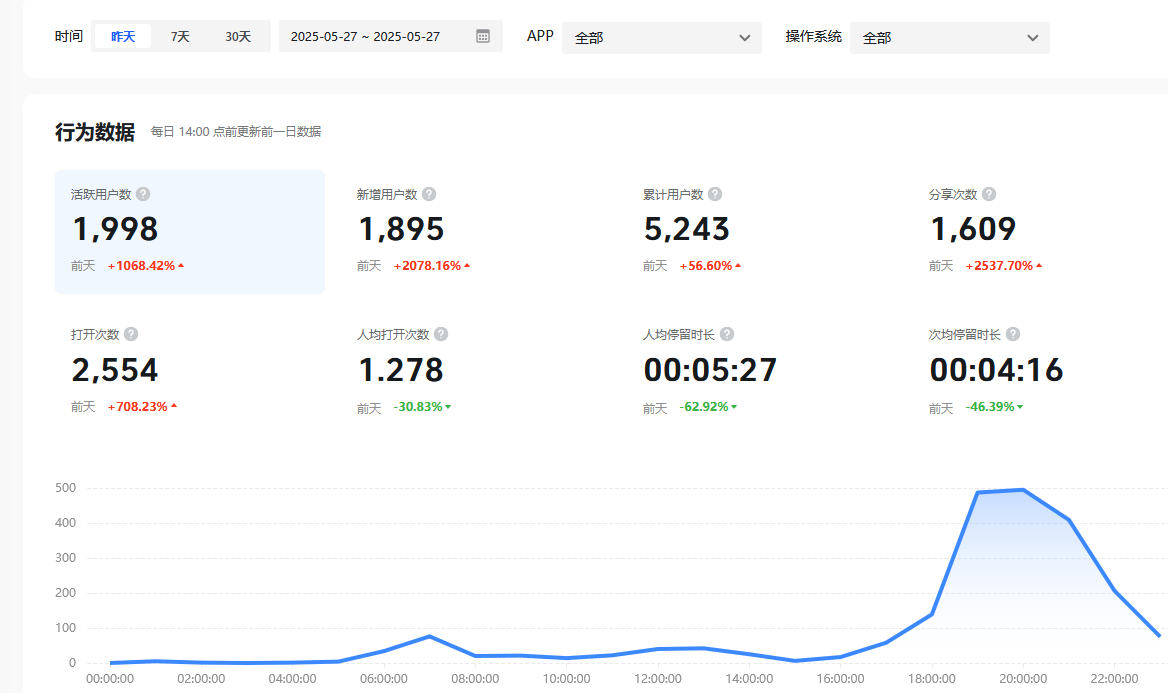Select the 打开次数 card showing 2,554

click(x=189, y=373)
